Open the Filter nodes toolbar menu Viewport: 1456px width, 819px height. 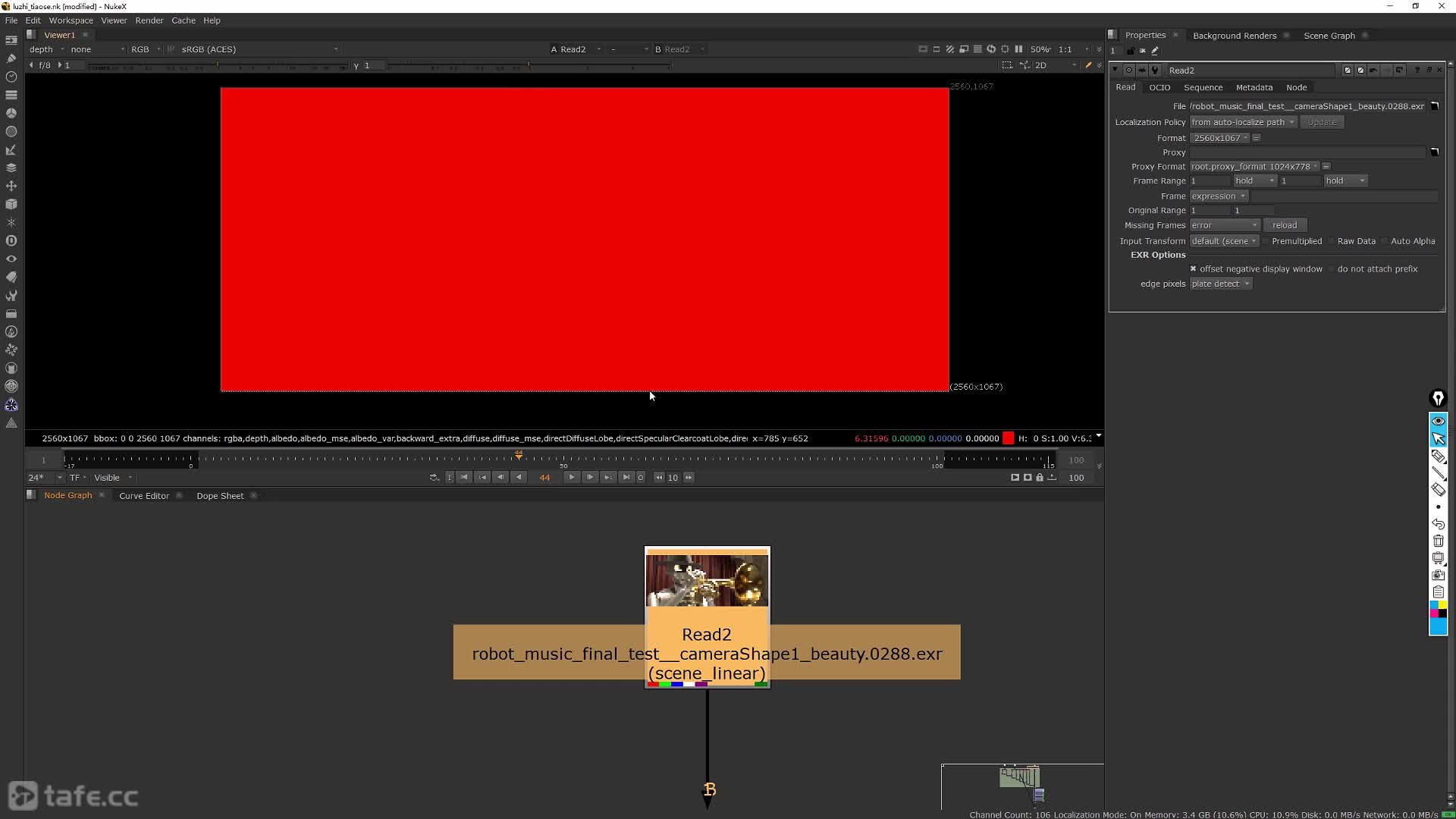coord(11,131)
